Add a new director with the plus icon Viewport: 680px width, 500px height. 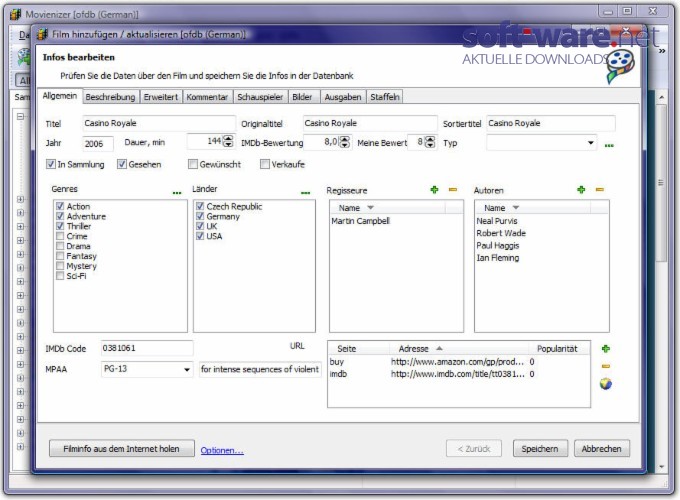pyautogui.click(x=434, y=190)
